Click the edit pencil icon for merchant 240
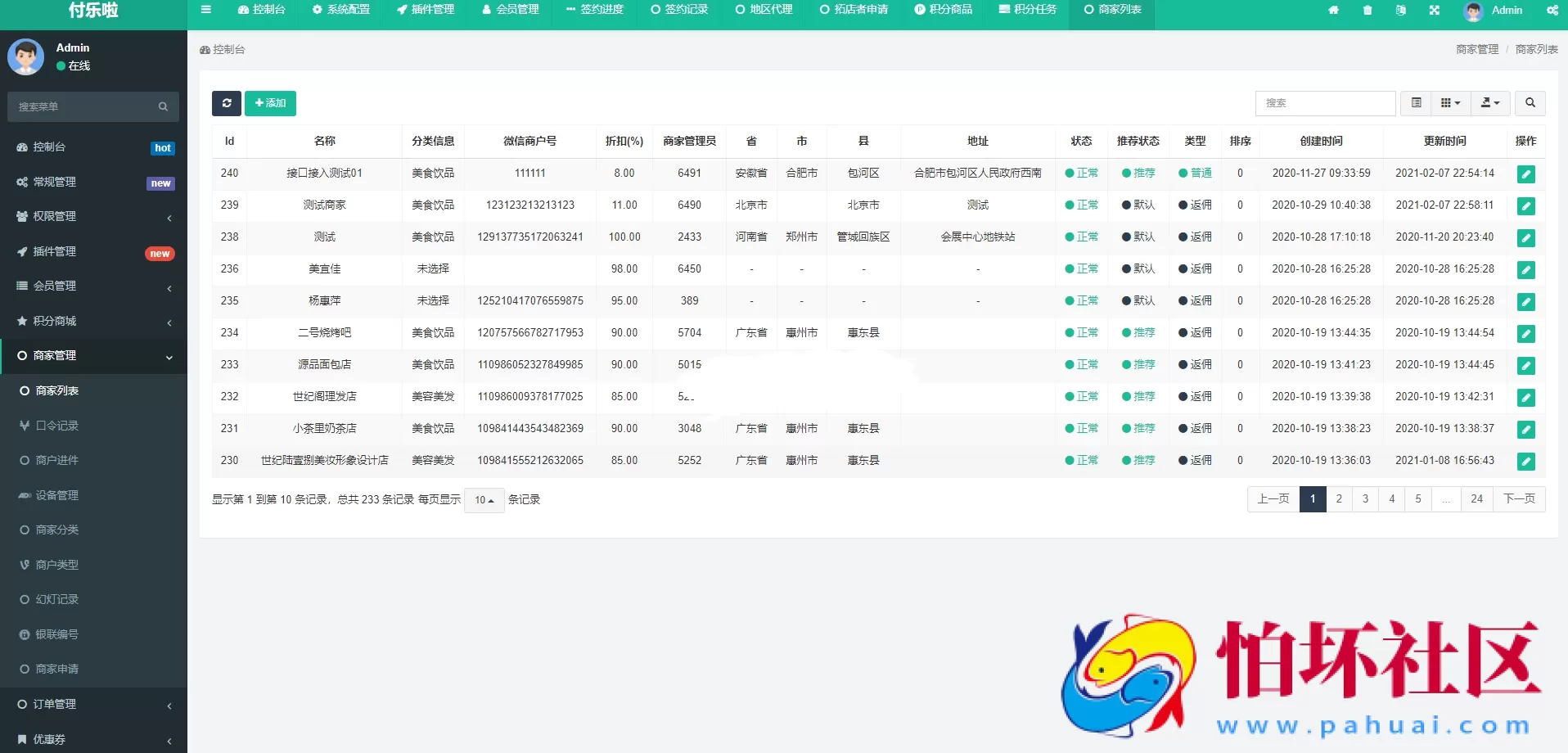This screenshot has width=1568, height=753. coord(1526,174)
